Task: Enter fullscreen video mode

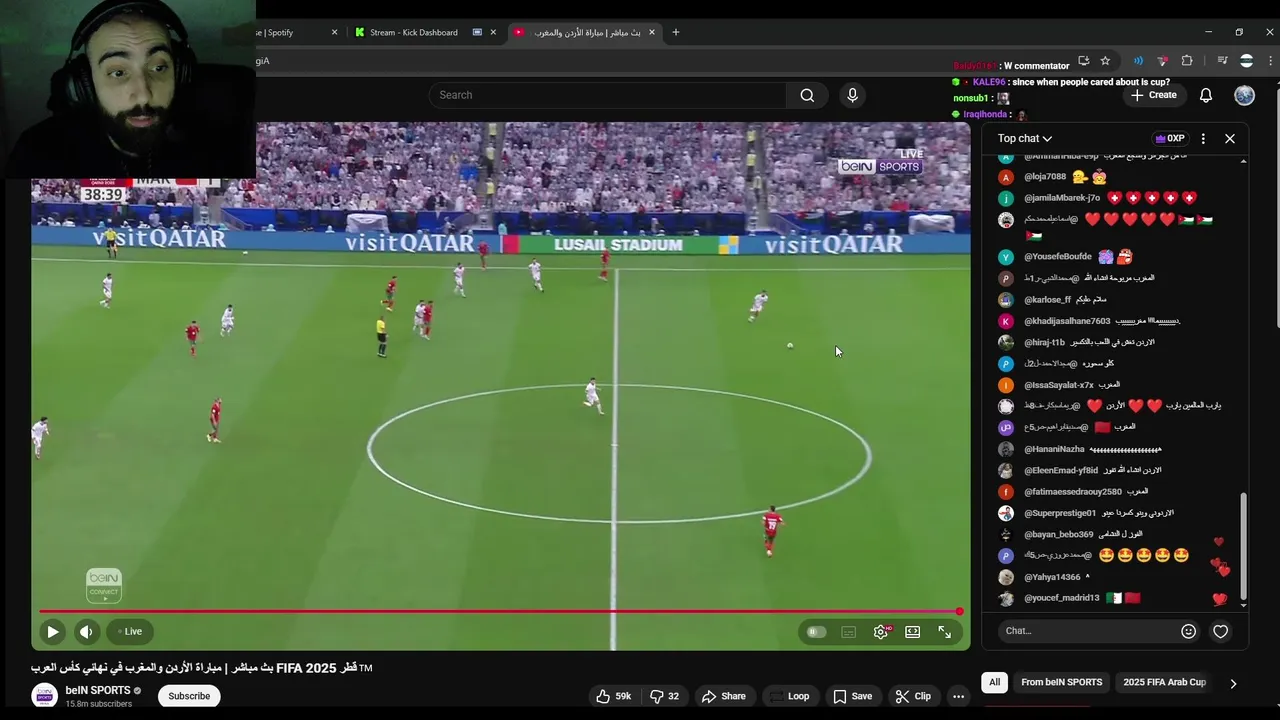Action: coord(945,632)
